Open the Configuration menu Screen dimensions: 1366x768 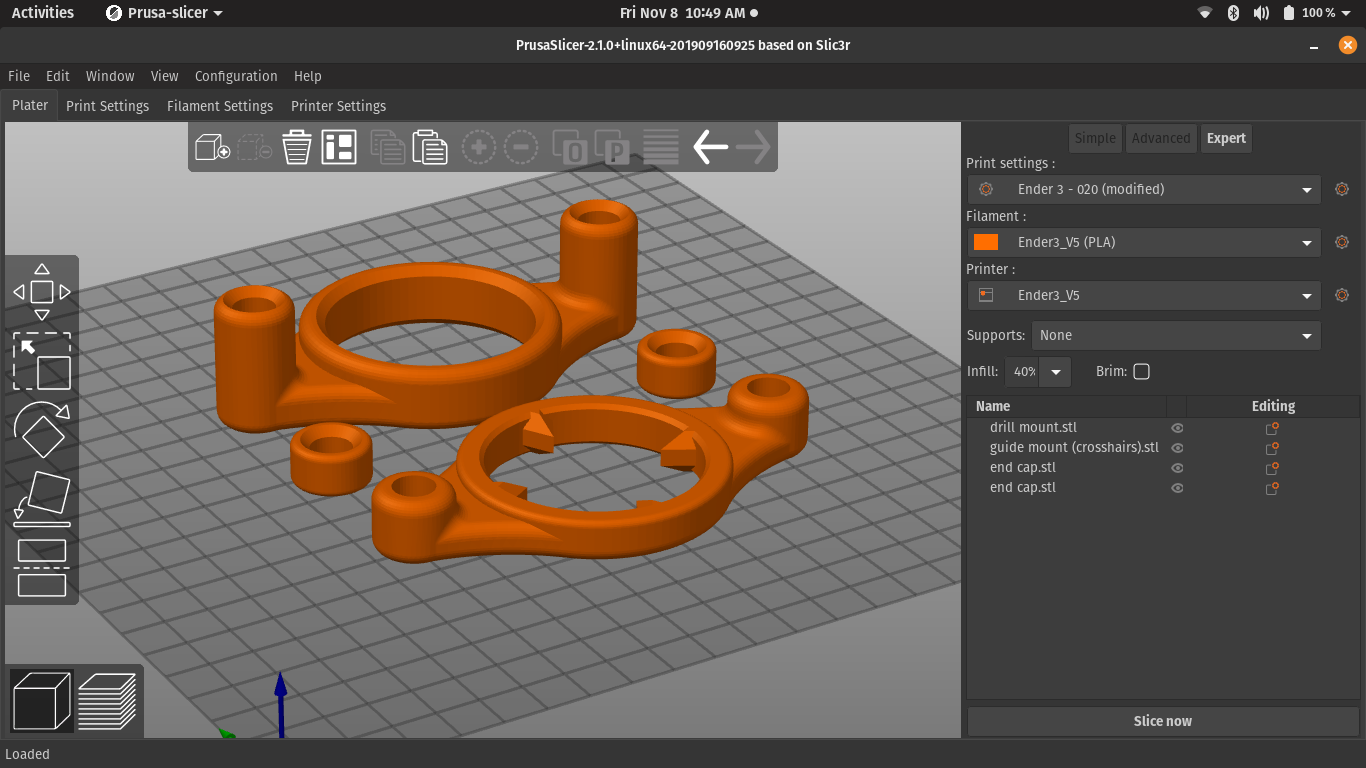coord(236,76)
